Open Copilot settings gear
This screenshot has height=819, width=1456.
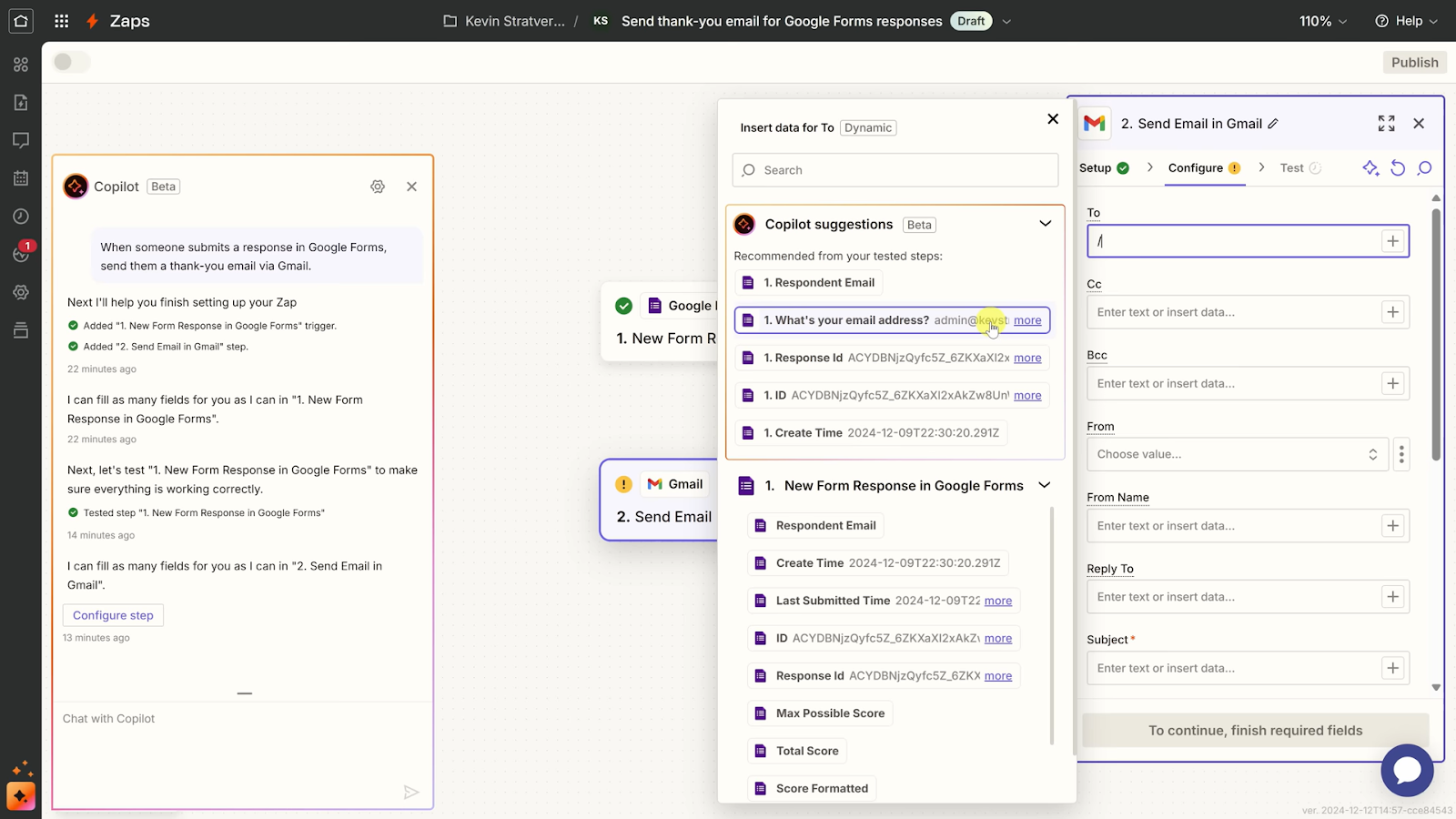[x=378, y=187]
